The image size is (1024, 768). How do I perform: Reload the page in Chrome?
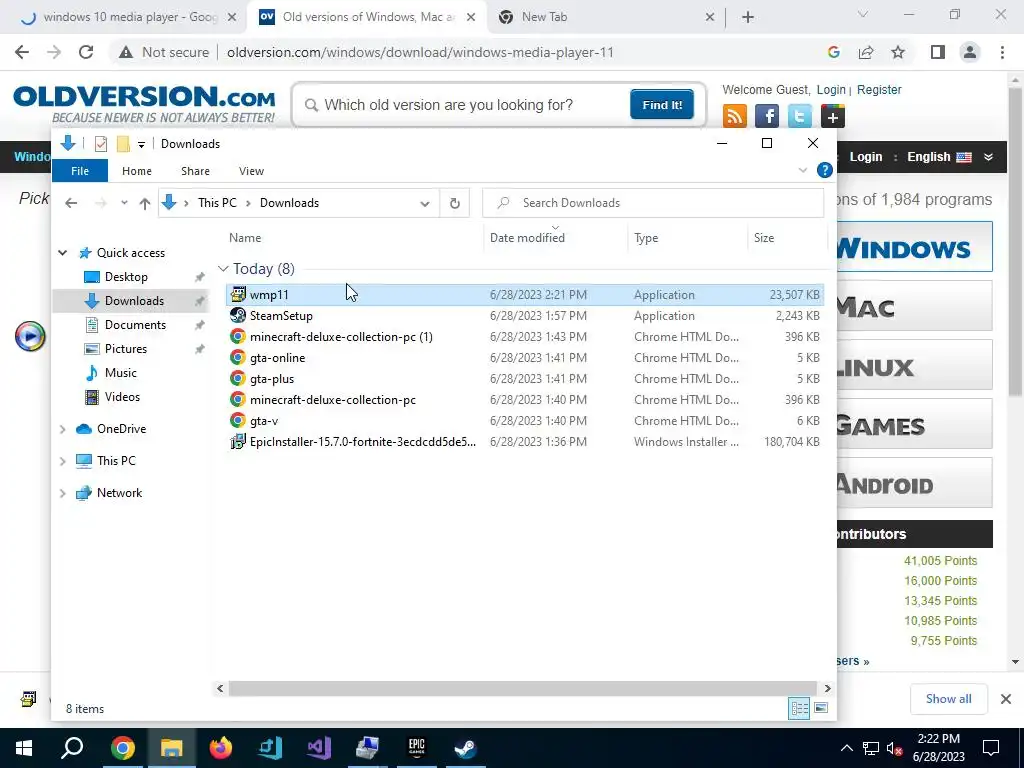86,52
